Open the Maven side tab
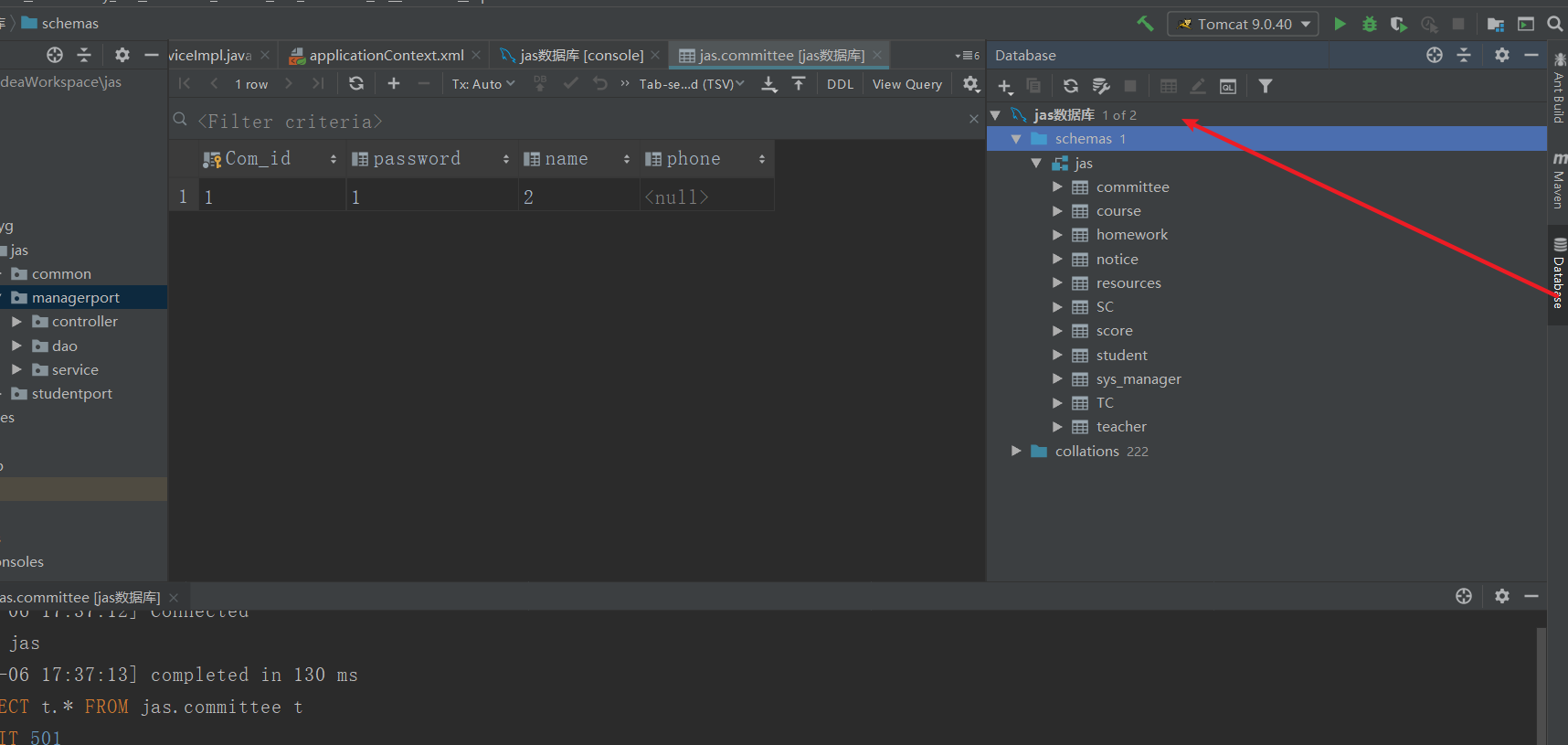The image size is (1568, 745). 1559,181
